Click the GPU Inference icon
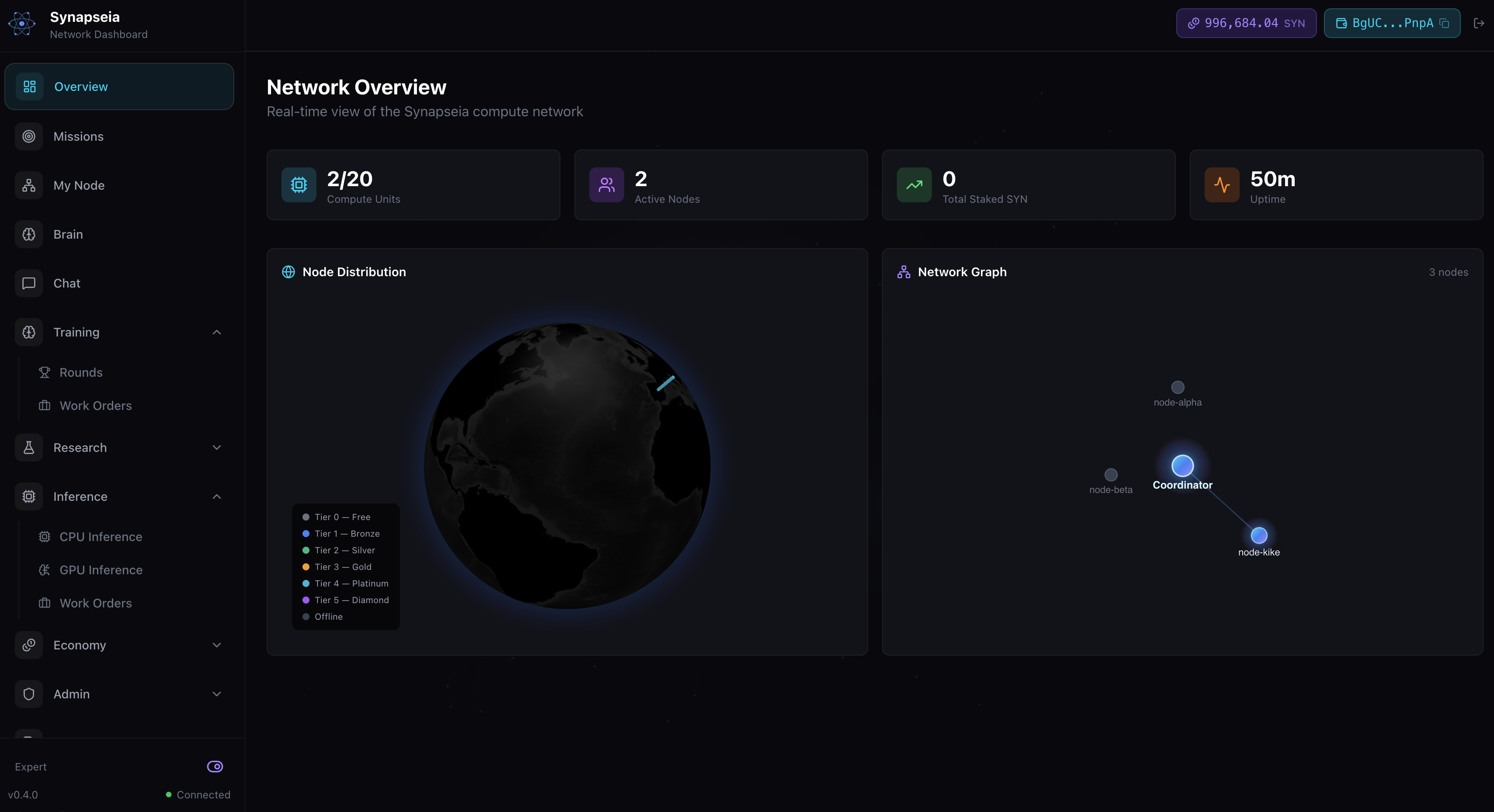 [x=45, y=570]
